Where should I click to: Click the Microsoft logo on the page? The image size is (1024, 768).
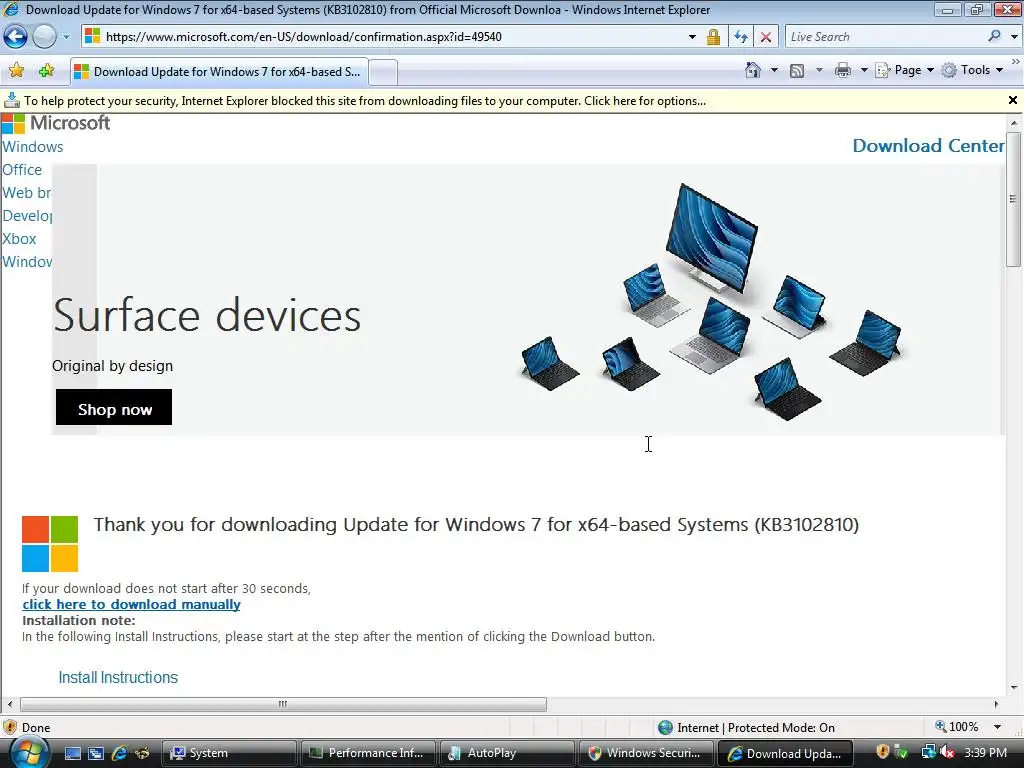[56, 123]
